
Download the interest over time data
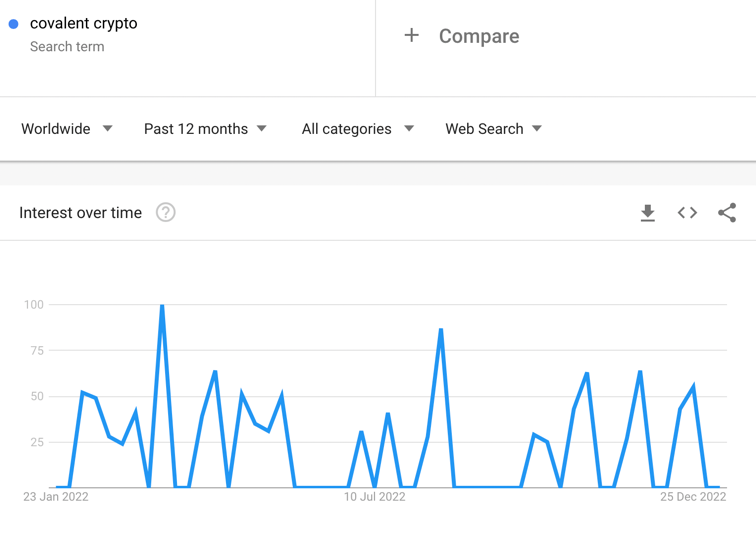click(648, 213)
